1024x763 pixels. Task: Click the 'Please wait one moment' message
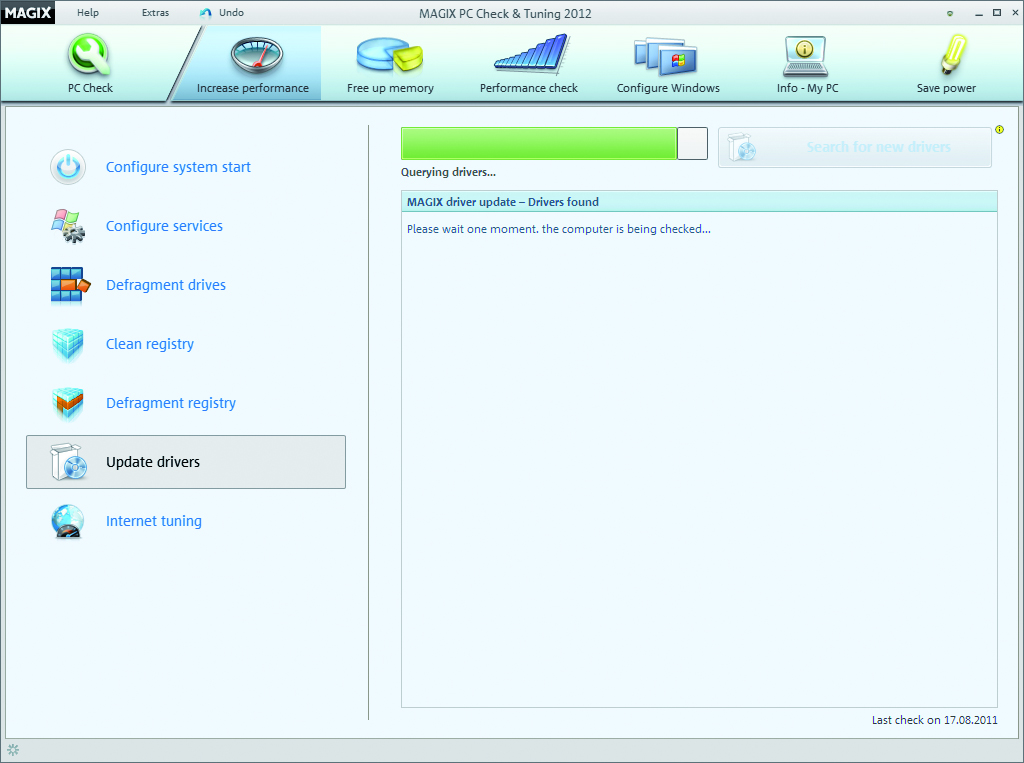(x=558, y=229)
